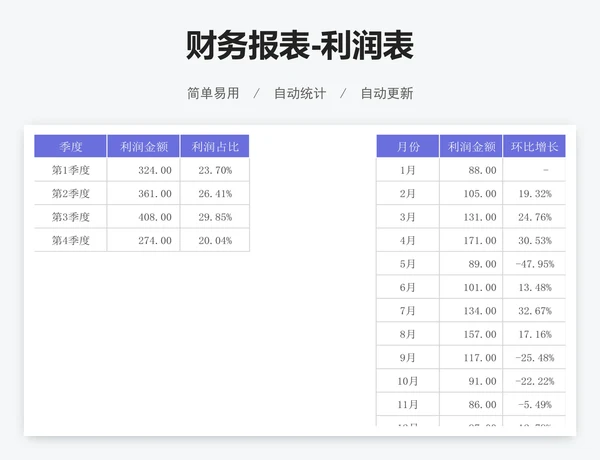600x460 pixels.
Task: Click the 自动更新 subtitle text
Action: 387,93
